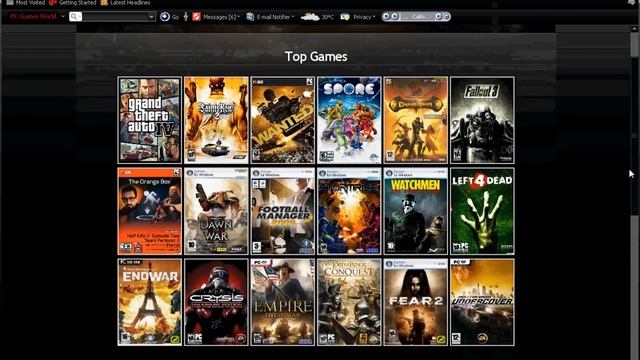Click the Top Games heading

coord(316,56)
